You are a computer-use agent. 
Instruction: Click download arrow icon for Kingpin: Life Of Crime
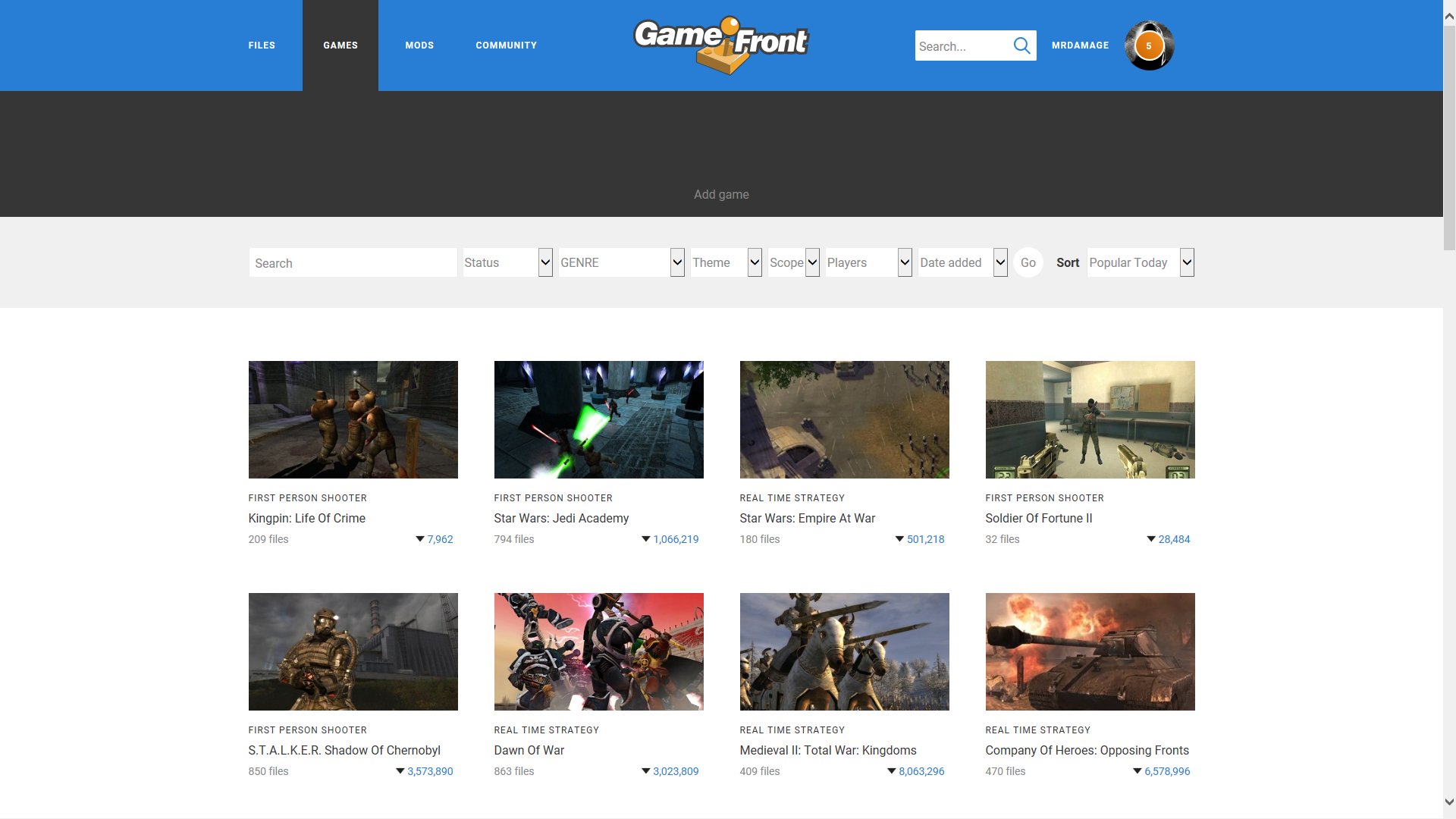(x=420, y=539)
